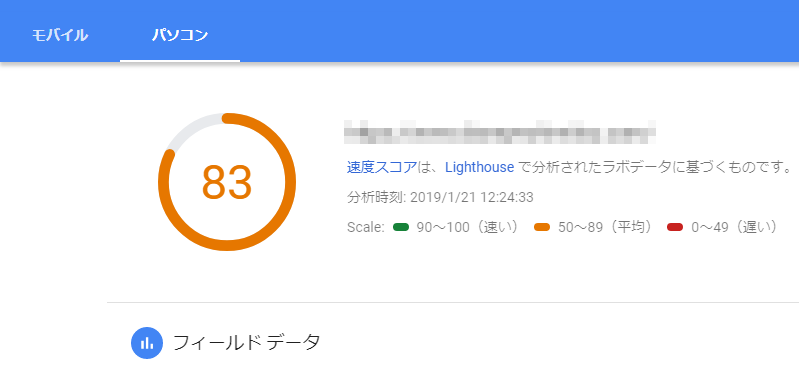Click the green fast scale indicator
The image size is (799, 372).
click(x=401, y=227)
